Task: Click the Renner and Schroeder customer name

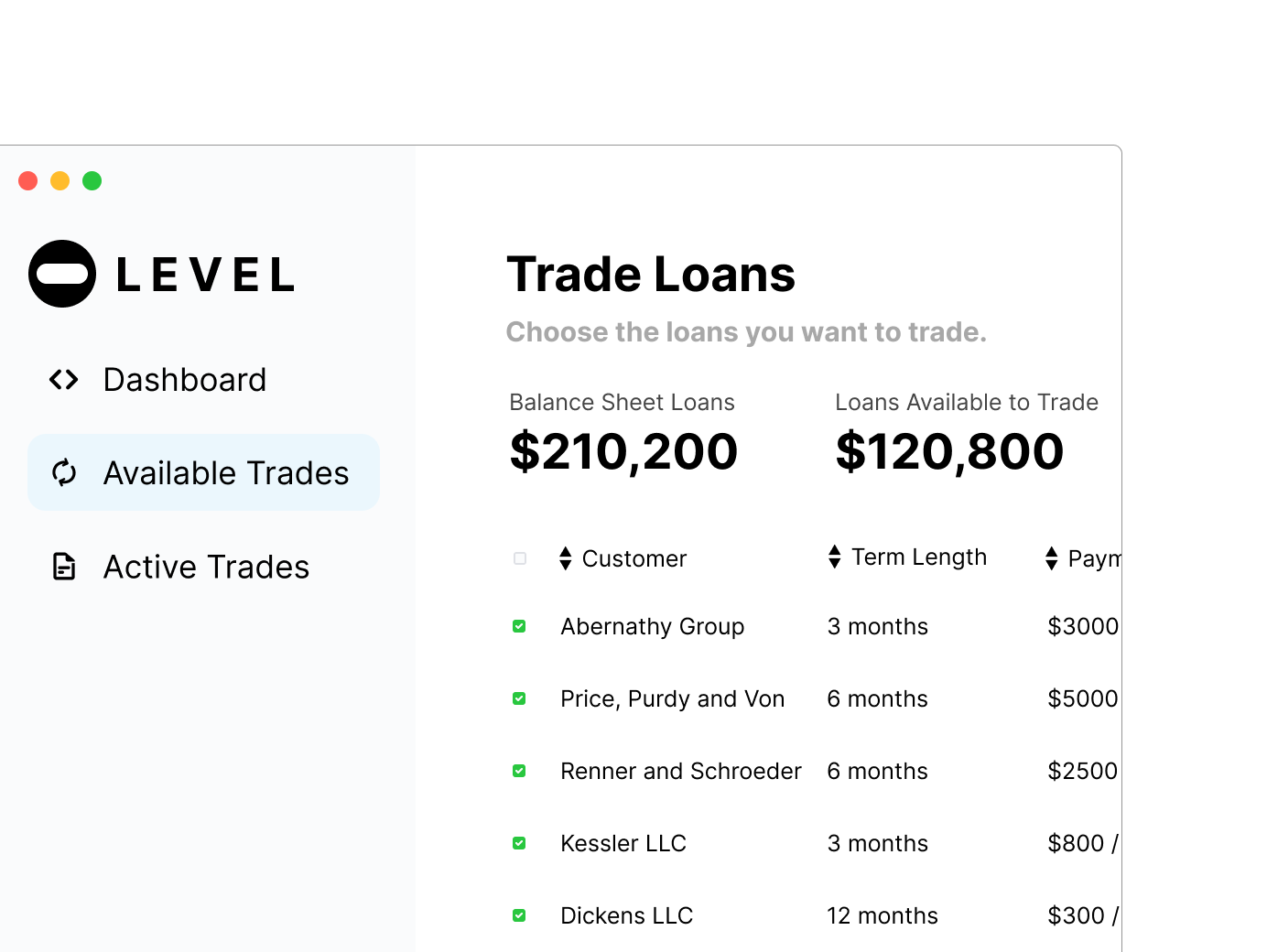Action: point(681,771)
